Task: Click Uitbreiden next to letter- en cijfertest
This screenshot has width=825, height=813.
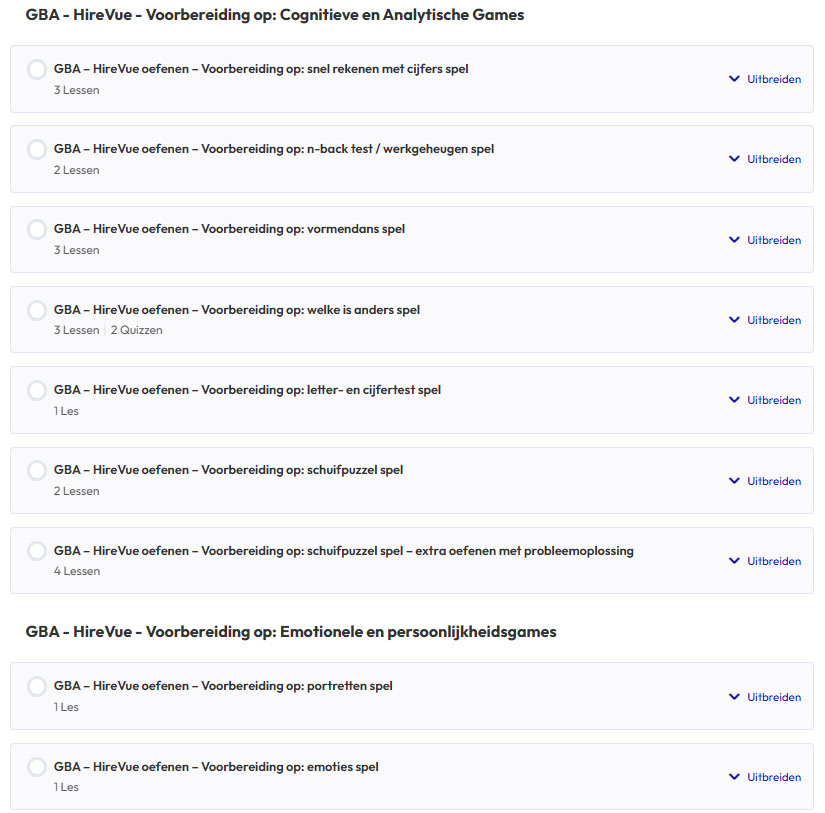Action: [x=765, y=400]
